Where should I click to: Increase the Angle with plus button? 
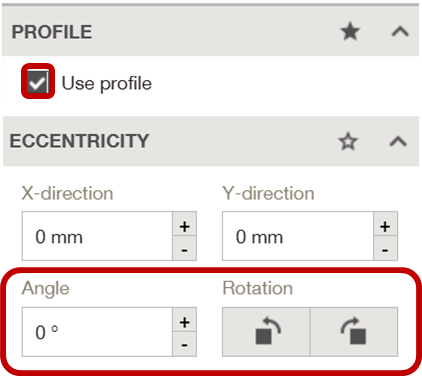[185, 320]
